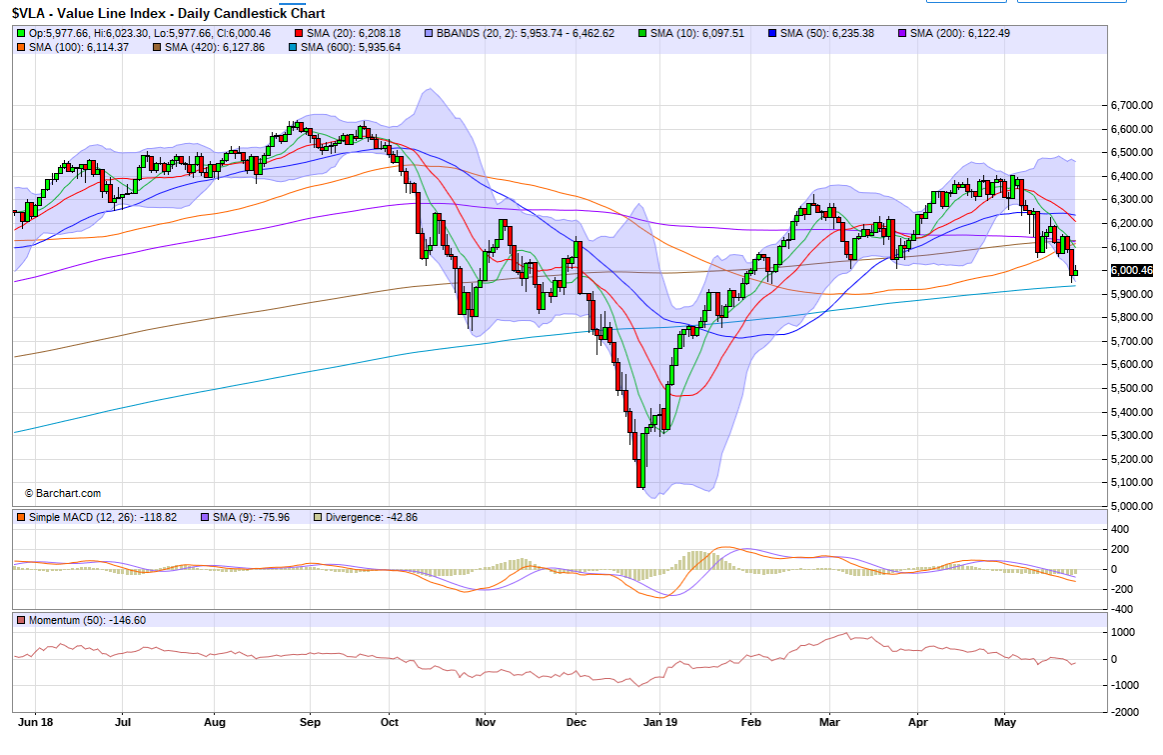Click the Jan 19 axis label
Screen dimensions: 1163x755
tap(662, 720)
